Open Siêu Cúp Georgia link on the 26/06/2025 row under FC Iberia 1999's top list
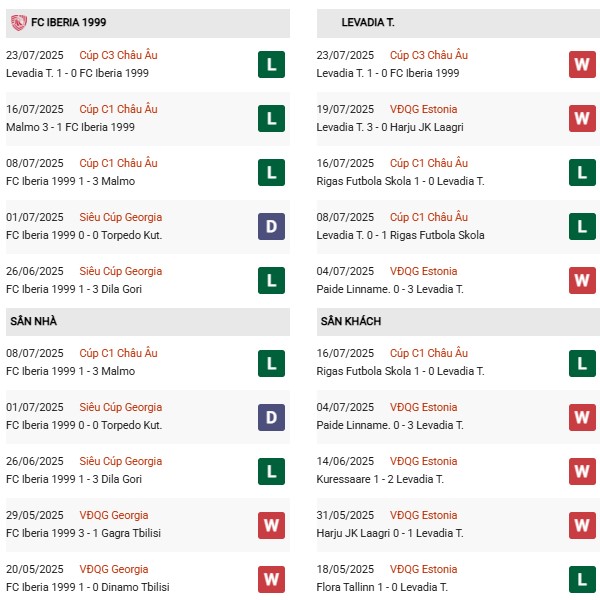The height and width of the screenshot is (600, 600). tap(121, 272)
